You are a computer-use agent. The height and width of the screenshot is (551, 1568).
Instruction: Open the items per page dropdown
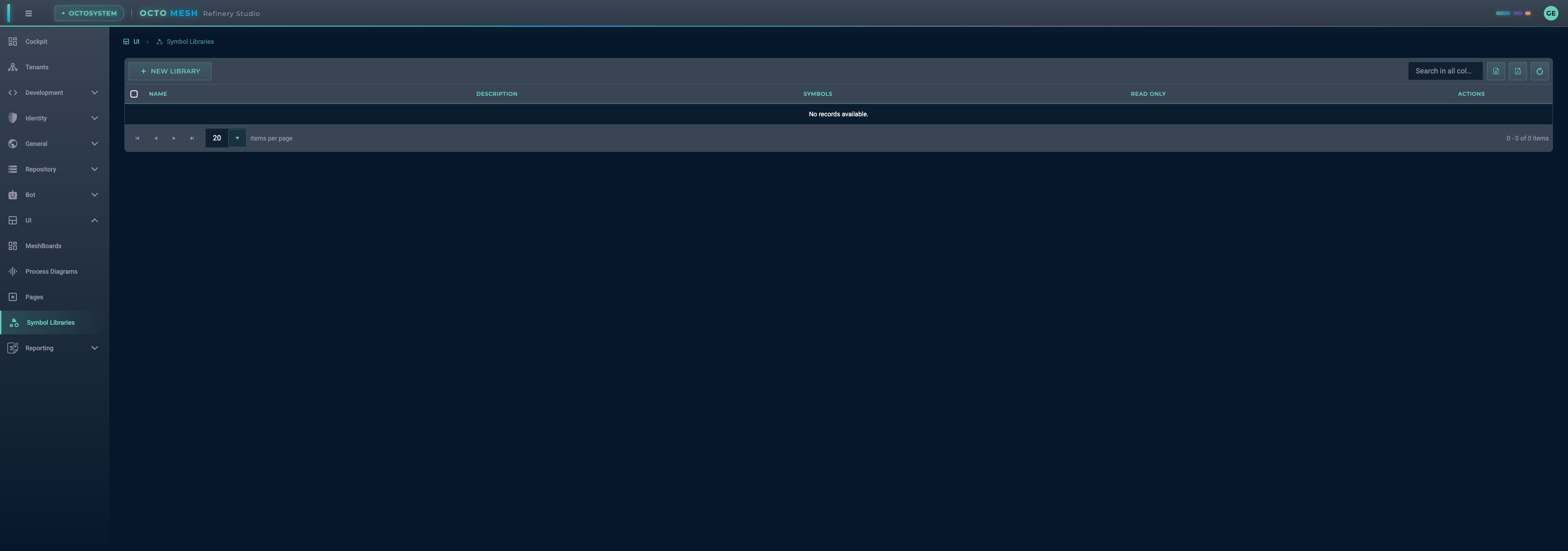click(237, 138)
